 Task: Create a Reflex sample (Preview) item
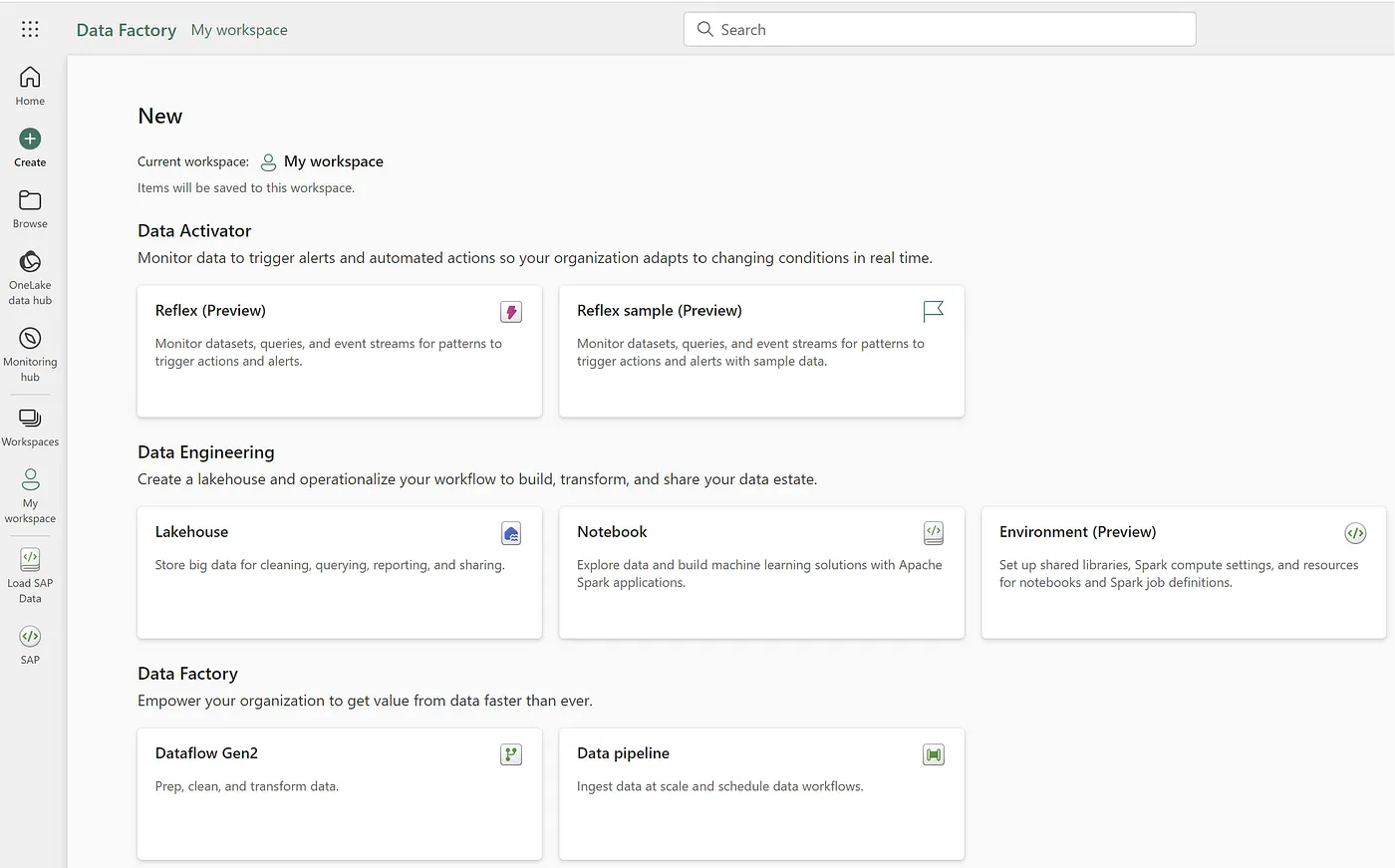point(761,351)
